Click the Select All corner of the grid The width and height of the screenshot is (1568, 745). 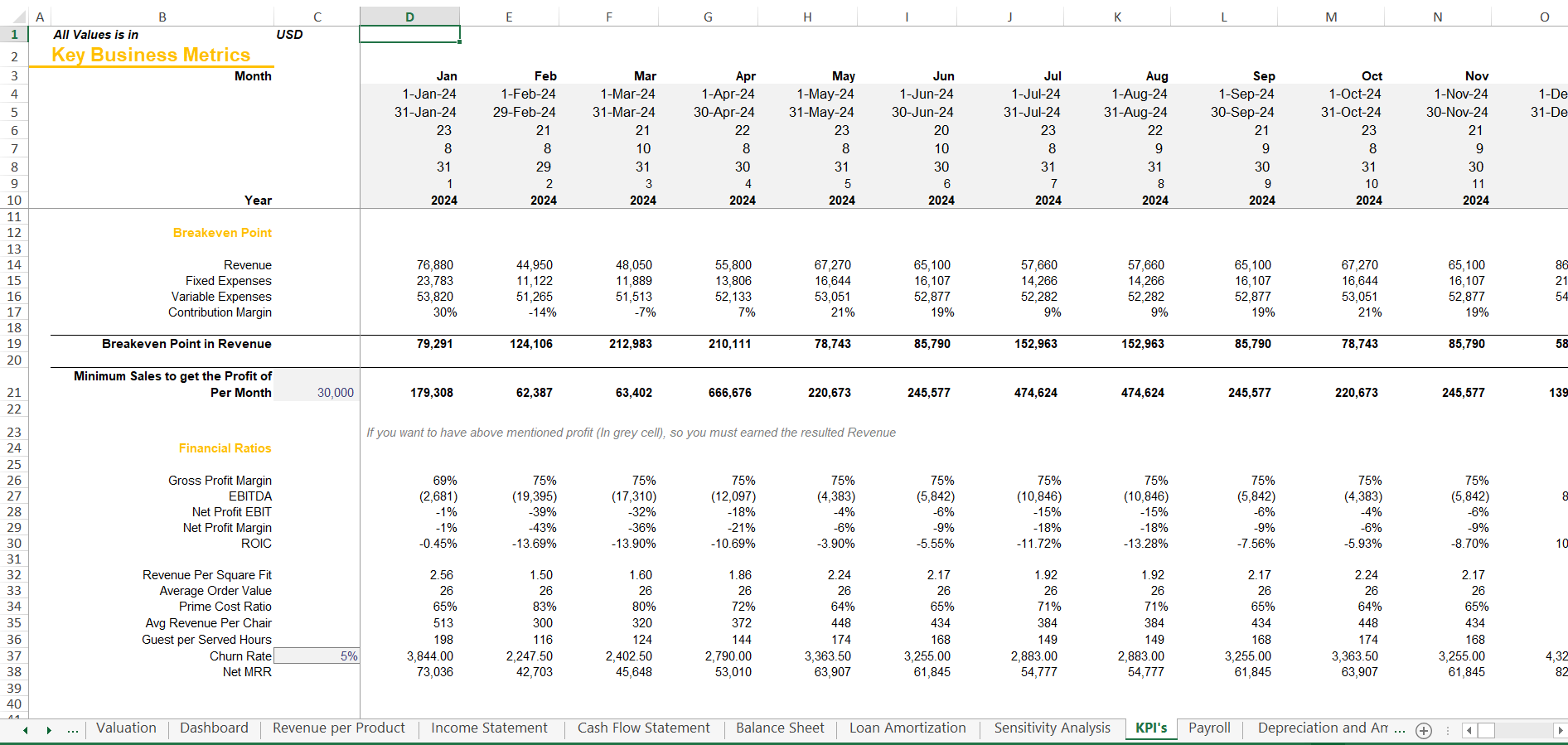[14, 17]
